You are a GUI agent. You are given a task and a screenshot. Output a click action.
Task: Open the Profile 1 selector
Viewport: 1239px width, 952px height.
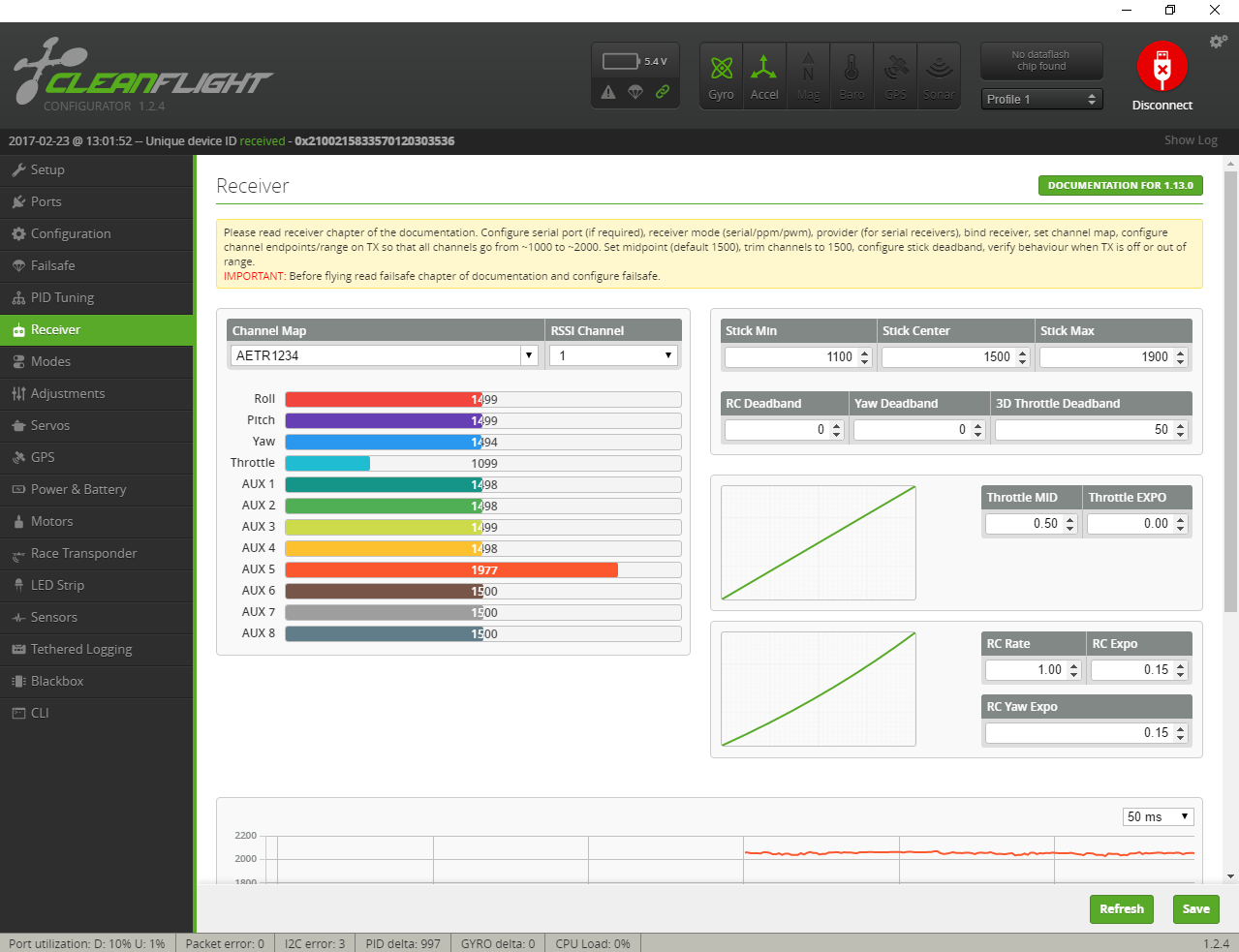(x=1041, y=99)
